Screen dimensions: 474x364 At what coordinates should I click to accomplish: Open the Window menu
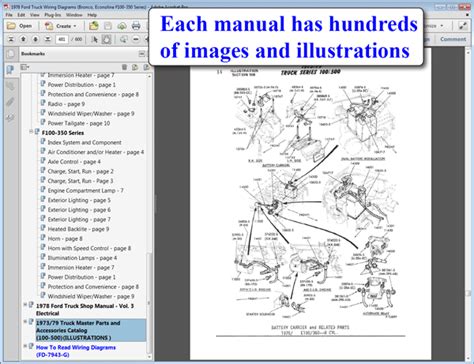[x=74, y=15]
